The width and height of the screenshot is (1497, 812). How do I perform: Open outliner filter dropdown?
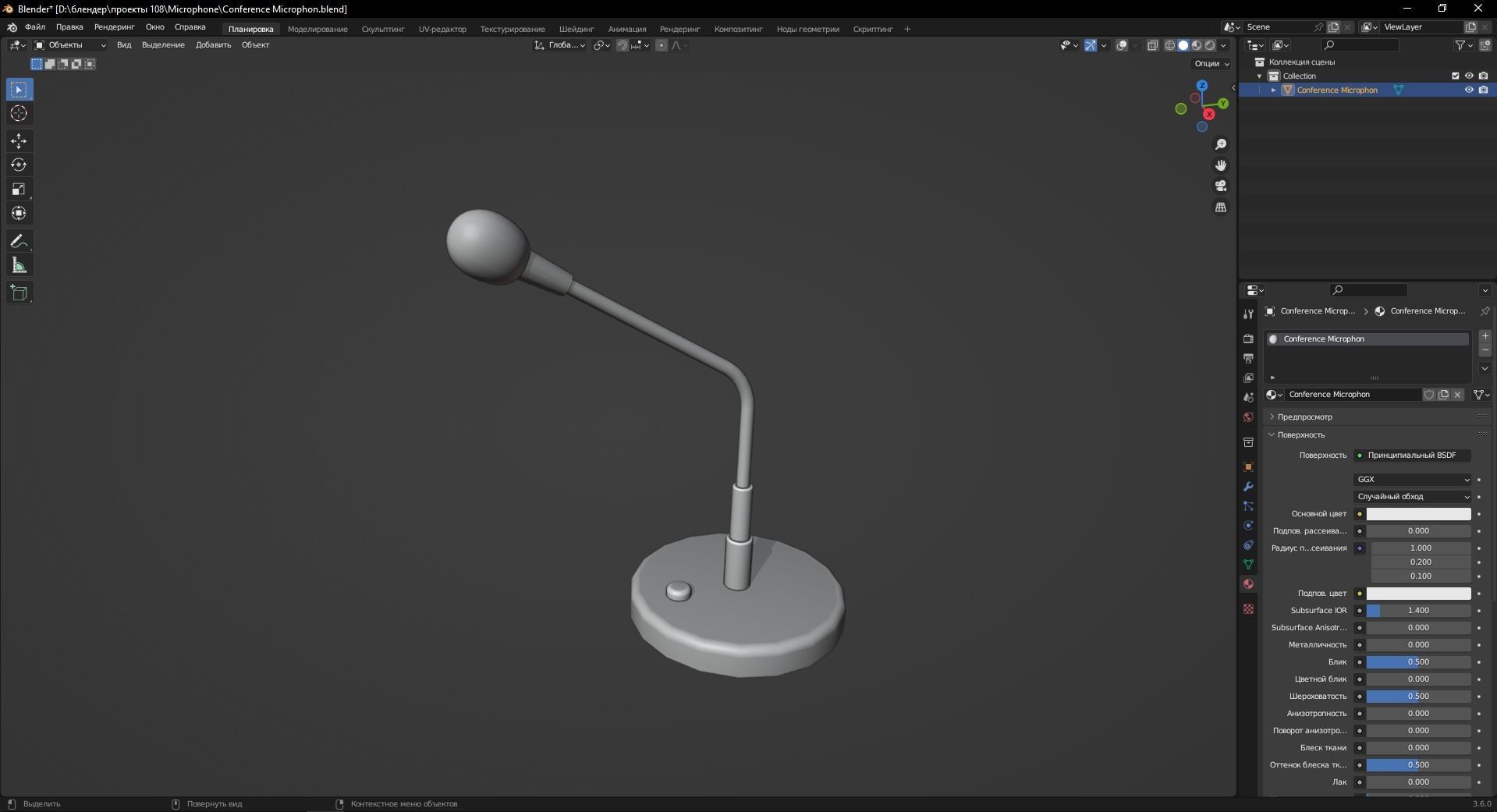click(1463, 45)
